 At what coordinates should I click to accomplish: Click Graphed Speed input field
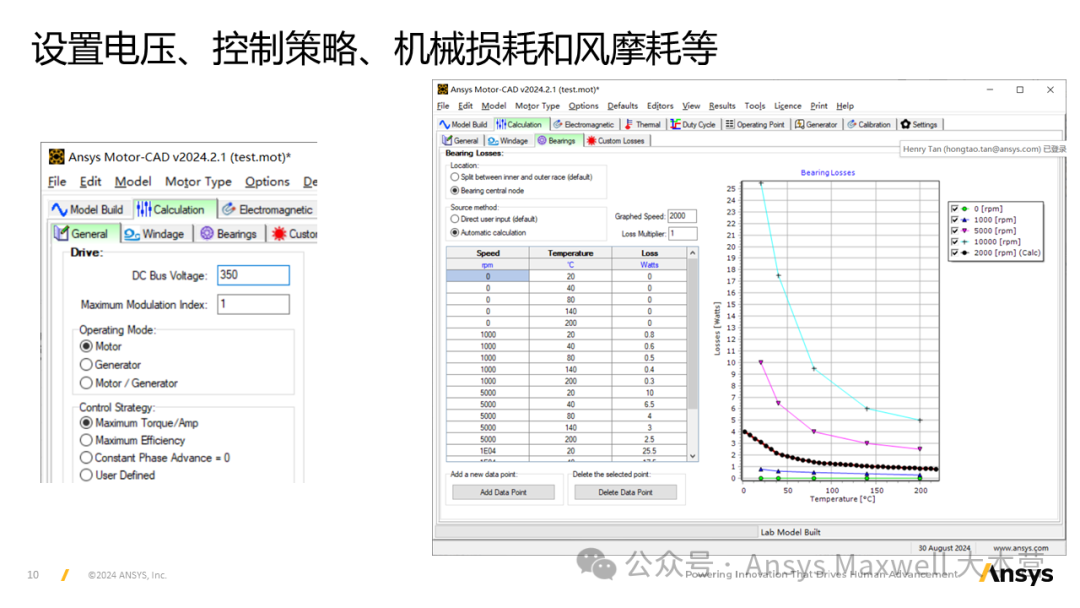click(x=682, y=216)
